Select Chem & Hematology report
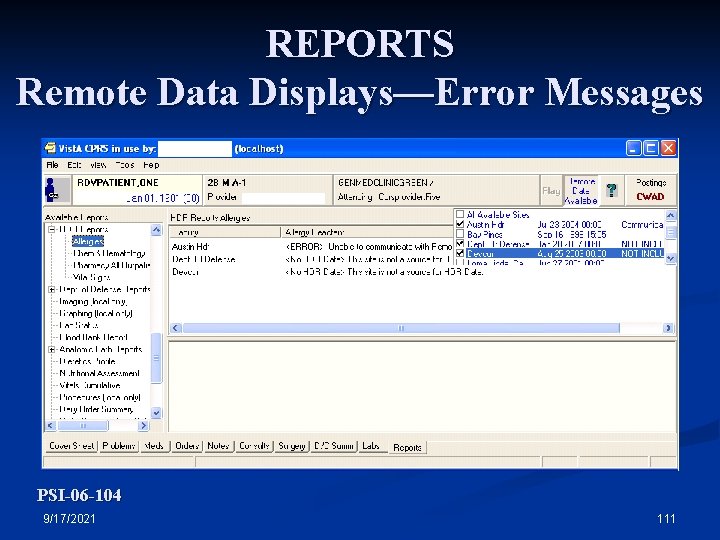The height and width of the screenshot is (540, 720). (109, 253)
